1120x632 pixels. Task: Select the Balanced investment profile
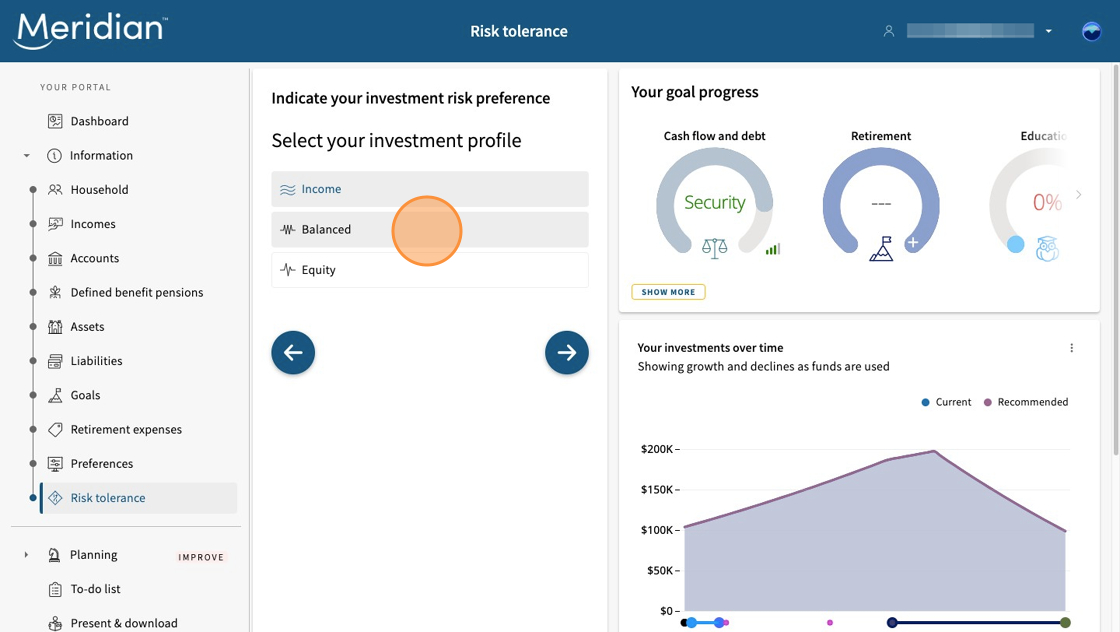click(x=430, y=229)
